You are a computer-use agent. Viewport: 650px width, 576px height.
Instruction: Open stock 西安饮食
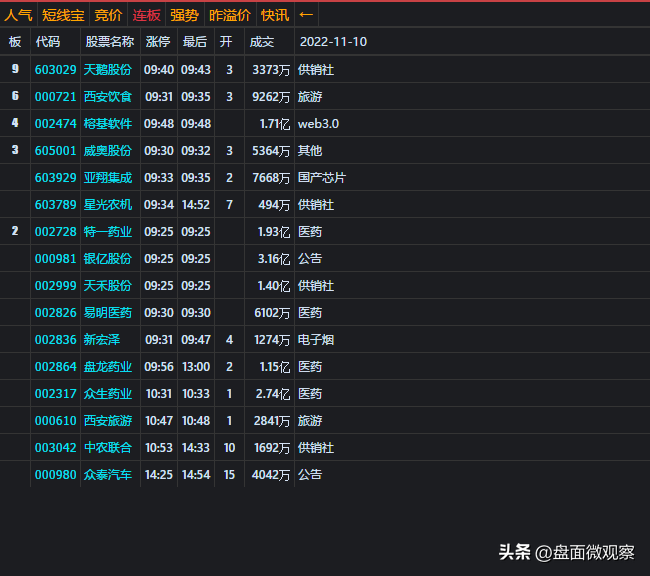[108, 97]
